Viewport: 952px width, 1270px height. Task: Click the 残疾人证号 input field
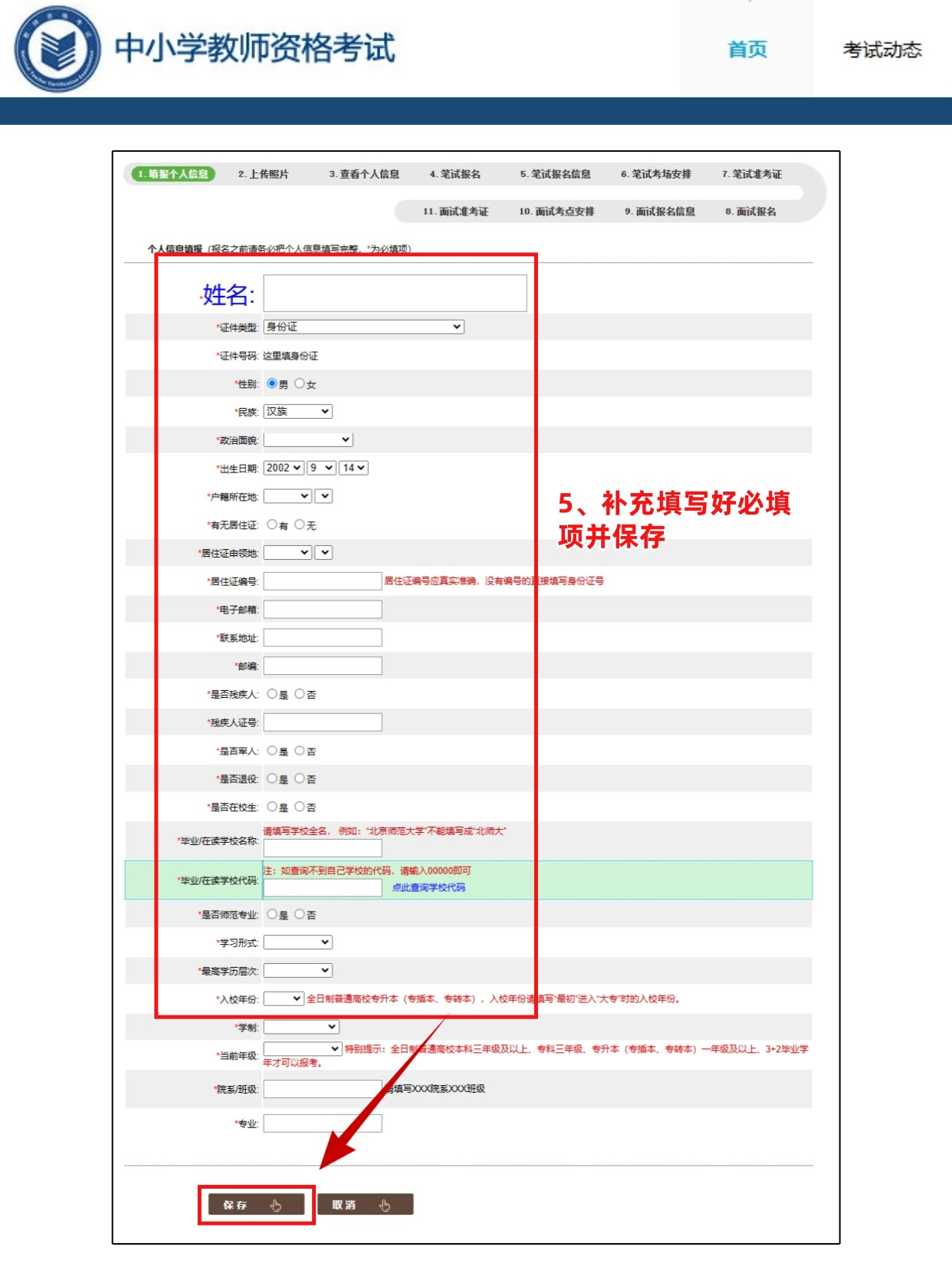click(323, 722)
